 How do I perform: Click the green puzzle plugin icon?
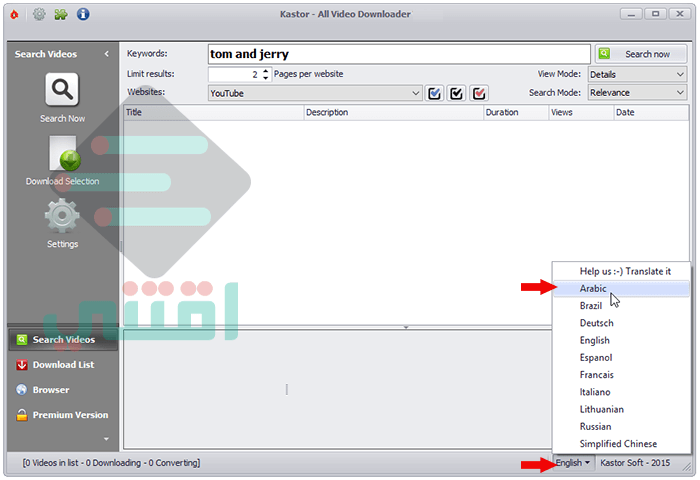pyautogui.click(x=61, y=14)
